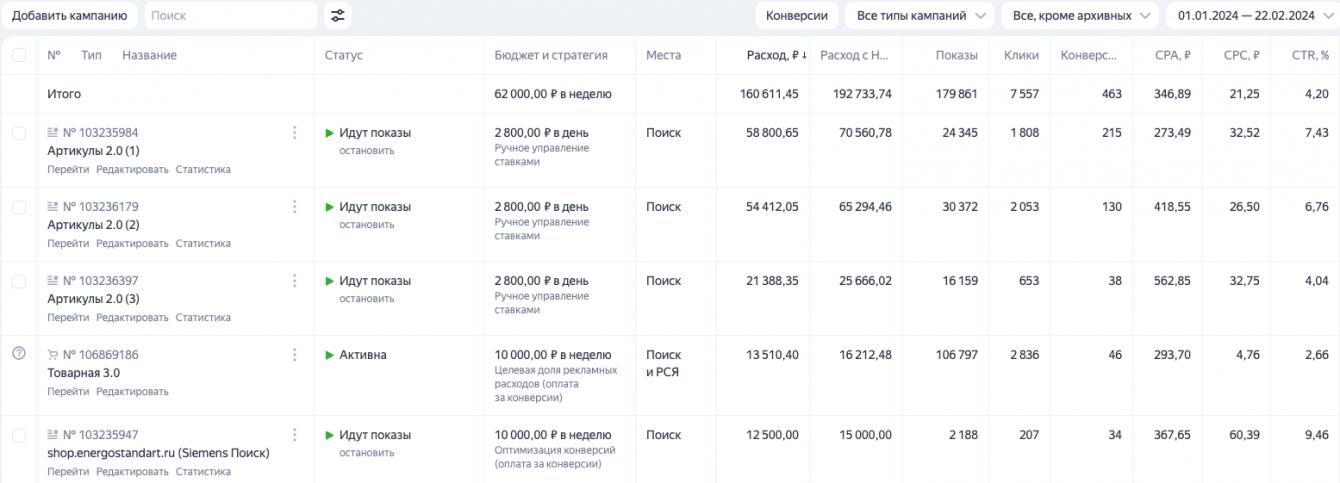Select checkbox for campaign Артикулы 2.0 (3)
This screenshot has width=1340, height=483.
19,281
